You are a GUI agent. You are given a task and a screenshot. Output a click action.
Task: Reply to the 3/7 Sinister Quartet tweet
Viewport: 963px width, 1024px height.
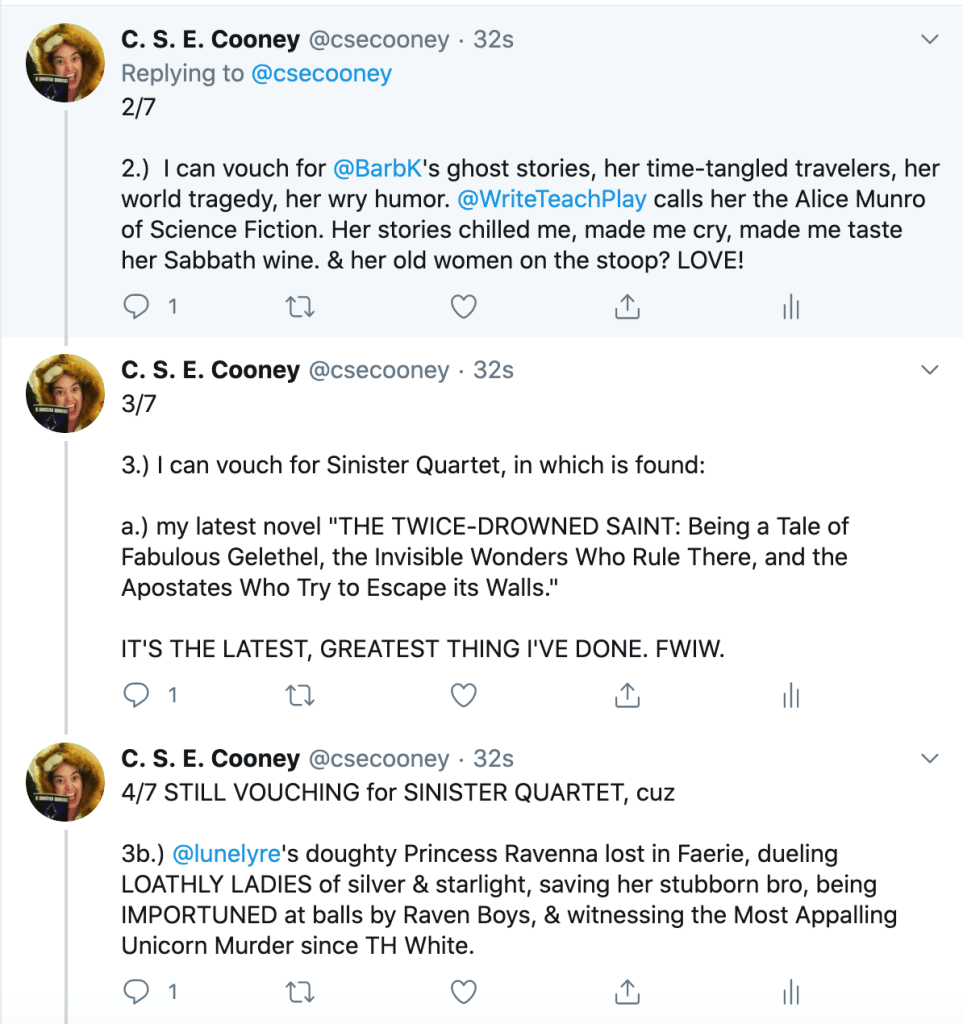[136, 695]
